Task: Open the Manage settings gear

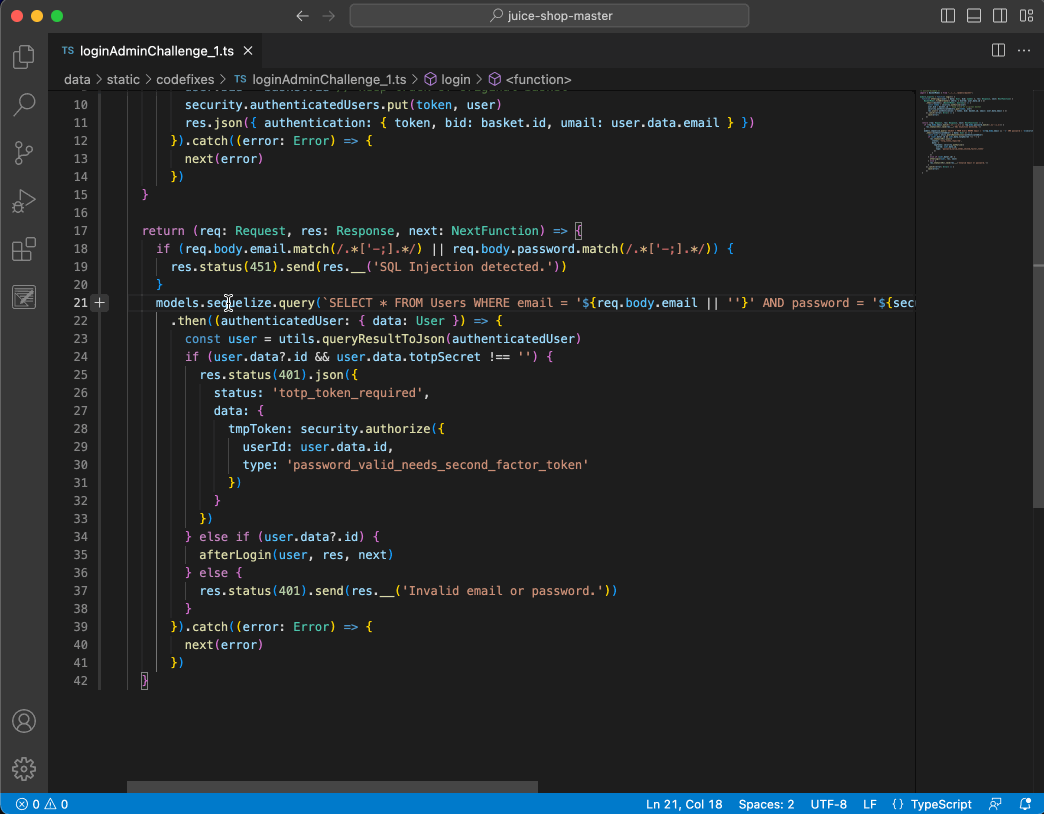Action: point(23,769)
